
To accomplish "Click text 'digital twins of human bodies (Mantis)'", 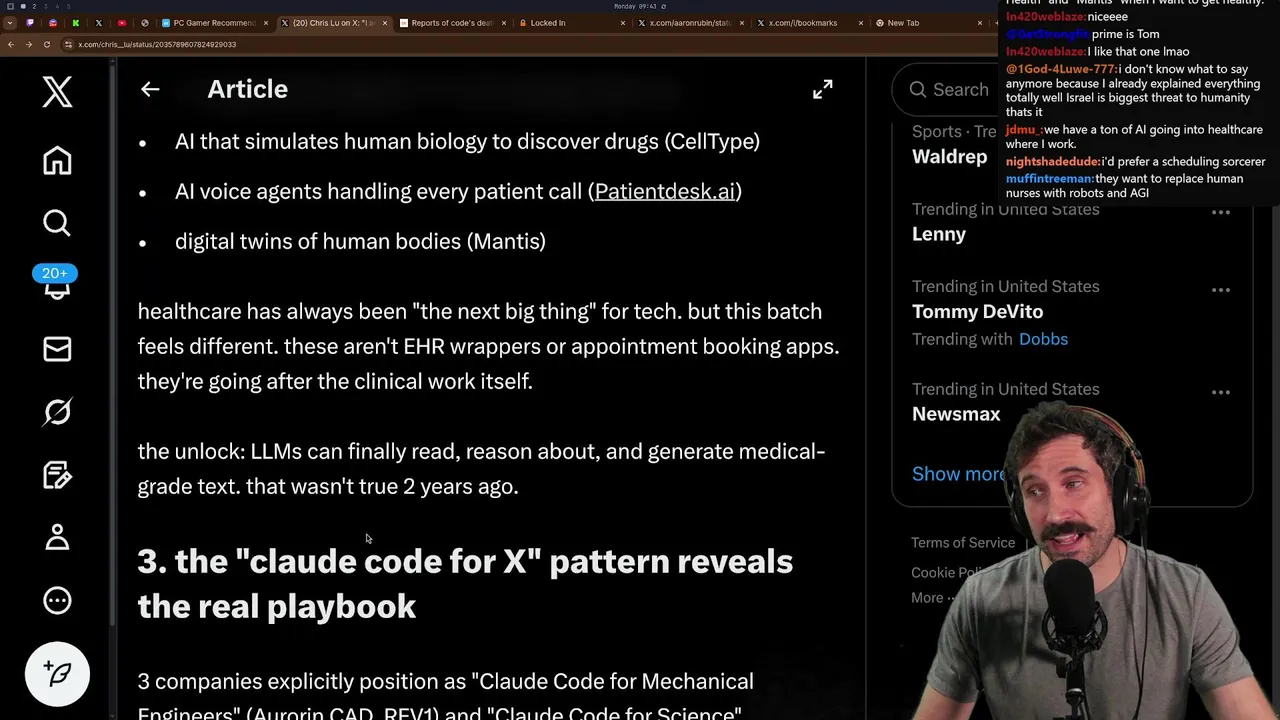I will (x=360, y=241).
